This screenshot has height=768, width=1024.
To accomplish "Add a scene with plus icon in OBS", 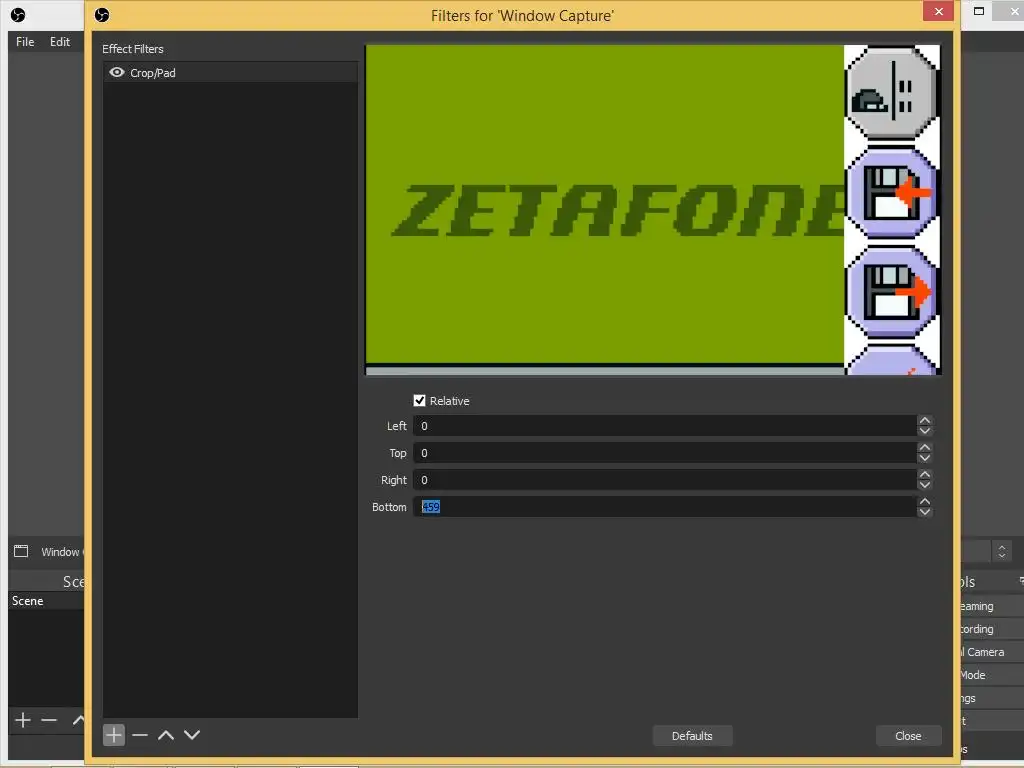I will point(23,720).
